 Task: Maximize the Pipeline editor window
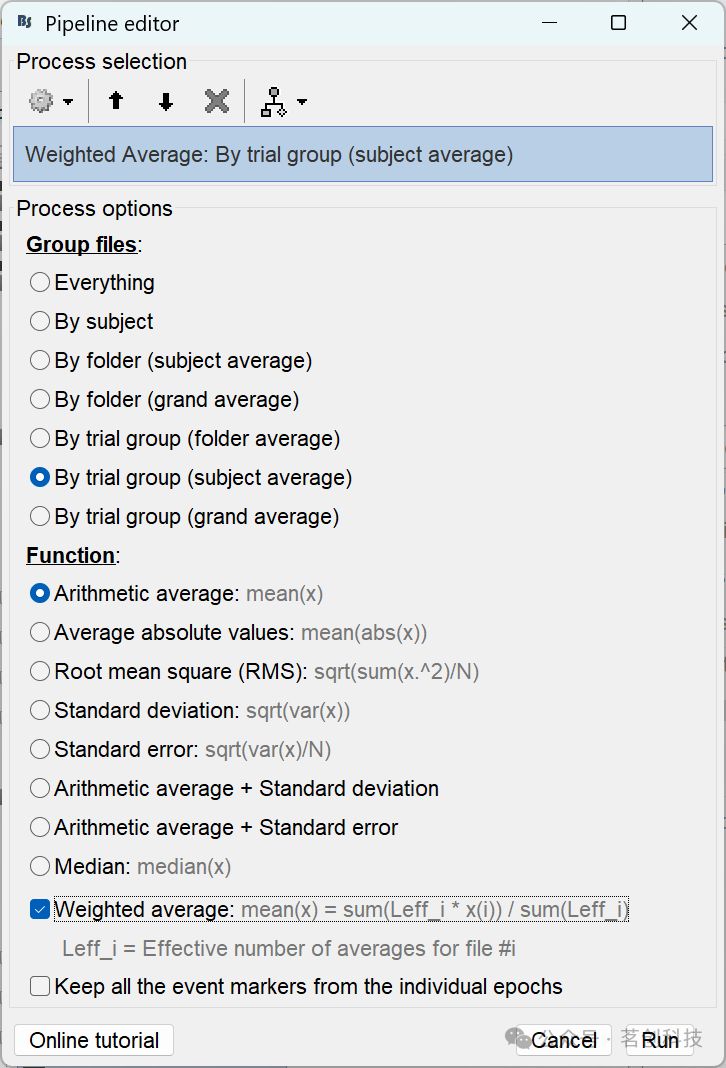coord(618,22)
